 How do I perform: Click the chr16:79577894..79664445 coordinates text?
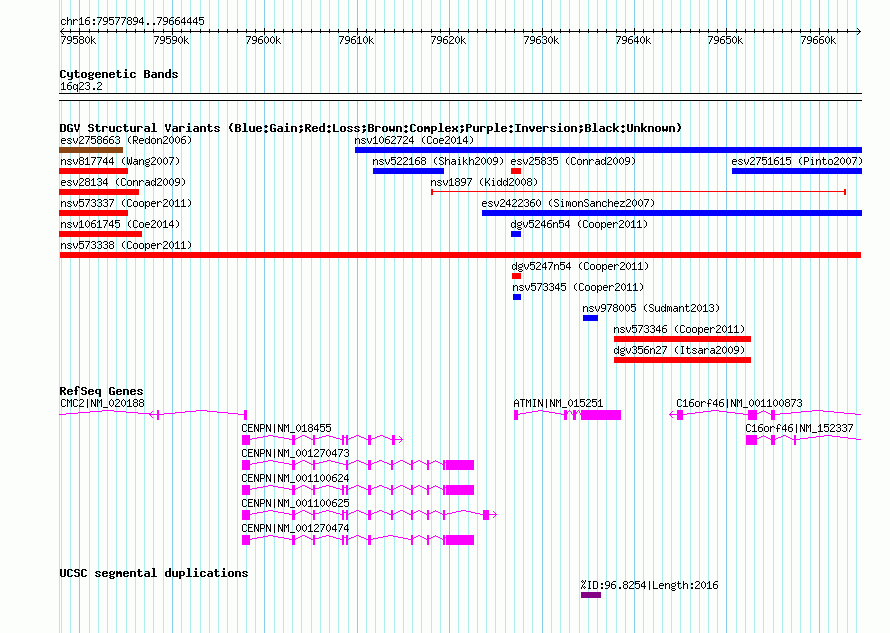(x=132, y=22)
